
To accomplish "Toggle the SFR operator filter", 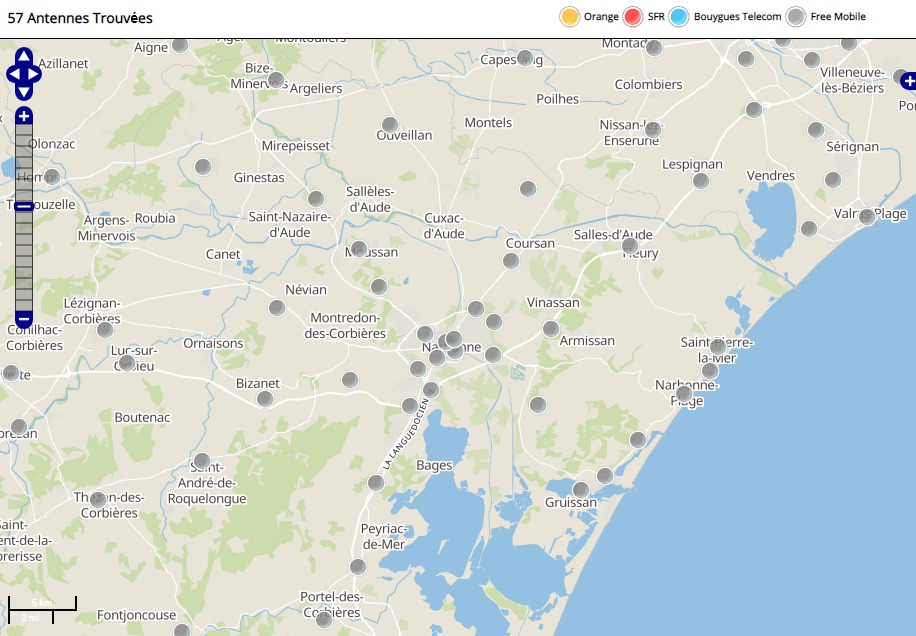I will [x=633, y=16].
